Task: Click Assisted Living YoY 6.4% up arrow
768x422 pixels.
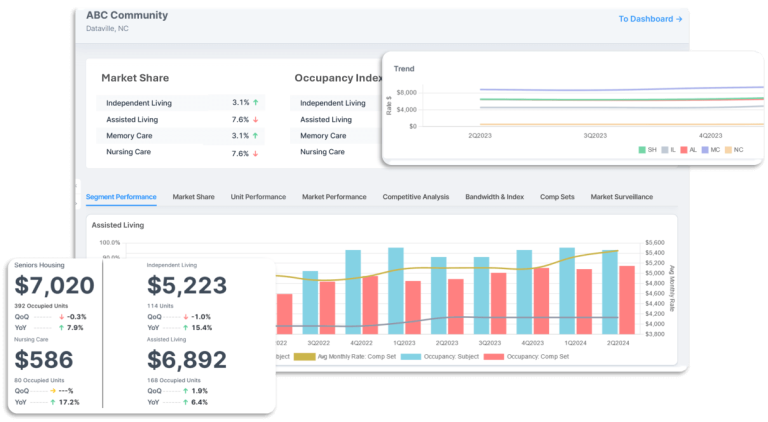Action: pos(186,402)
